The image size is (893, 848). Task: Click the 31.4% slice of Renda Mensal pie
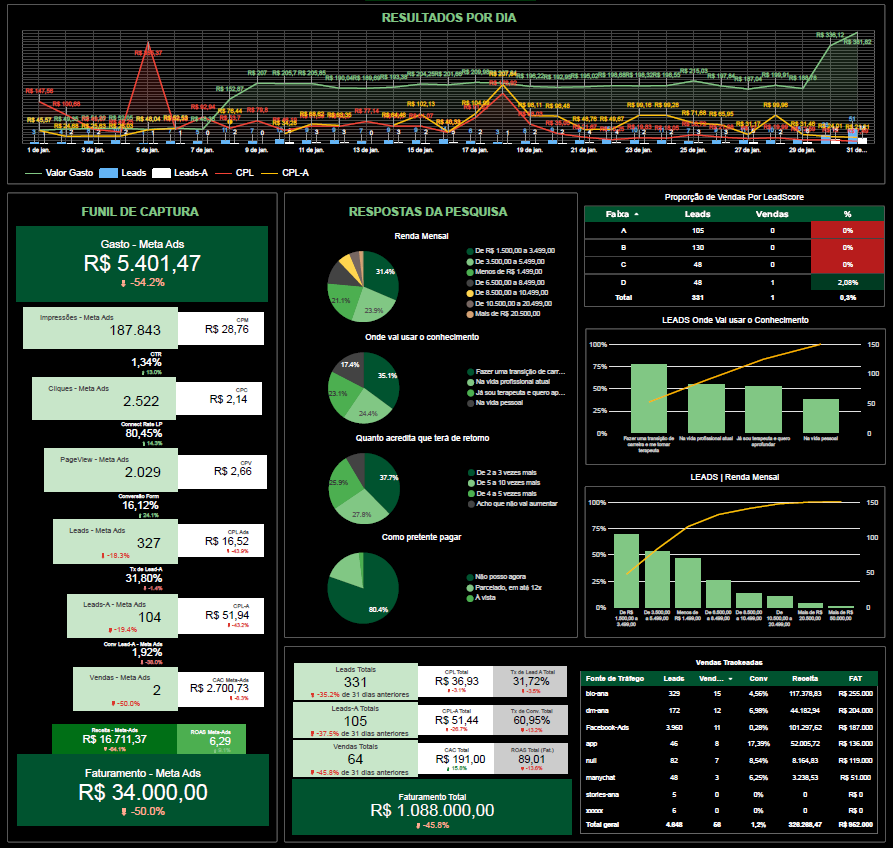point(381,271)
